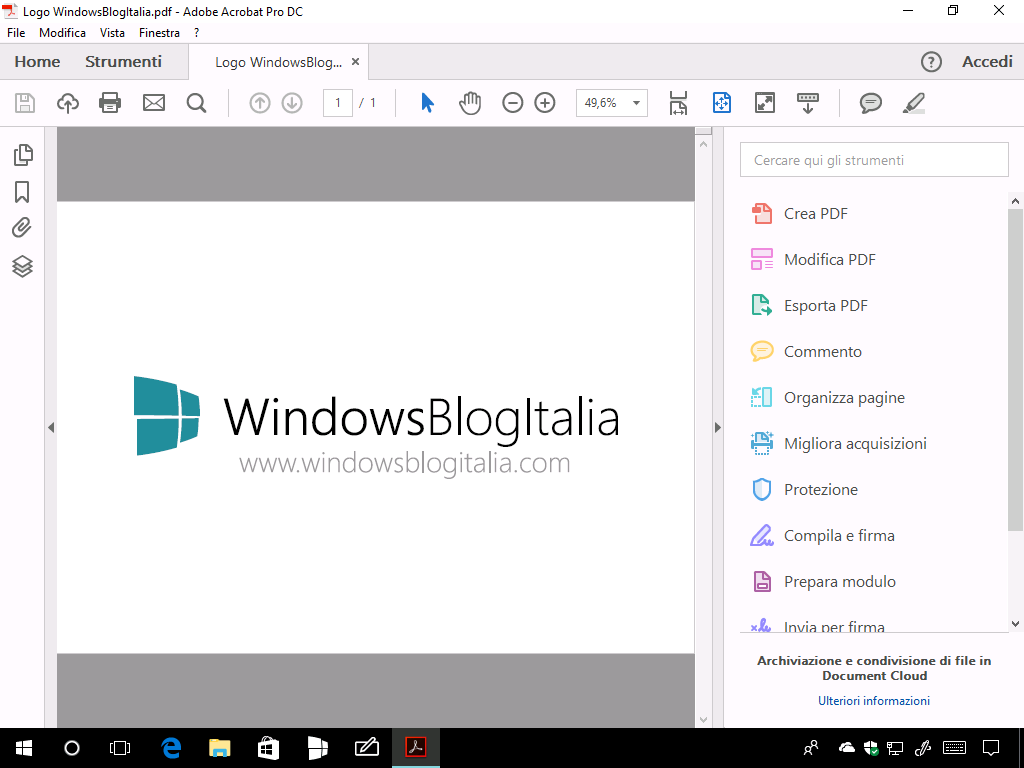Choose the Selection arrow tool
Screen dimensions: 1024x768
(428, 103)
